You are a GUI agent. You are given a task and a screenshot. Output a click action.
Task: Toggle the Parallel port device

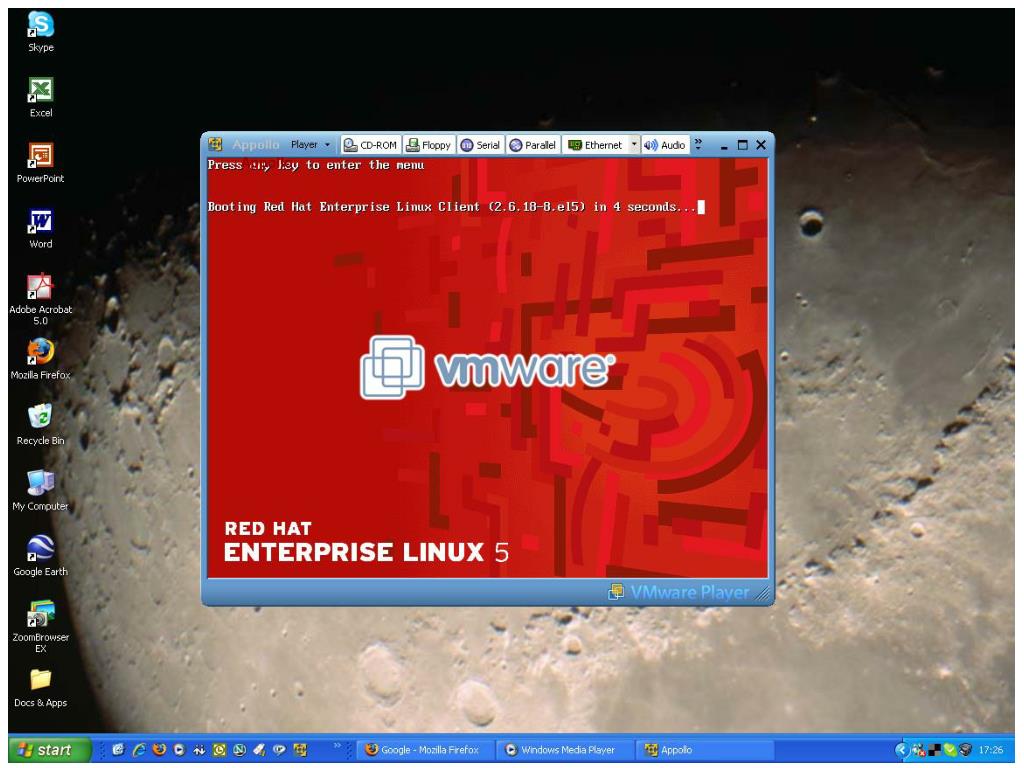pos(533,145)
